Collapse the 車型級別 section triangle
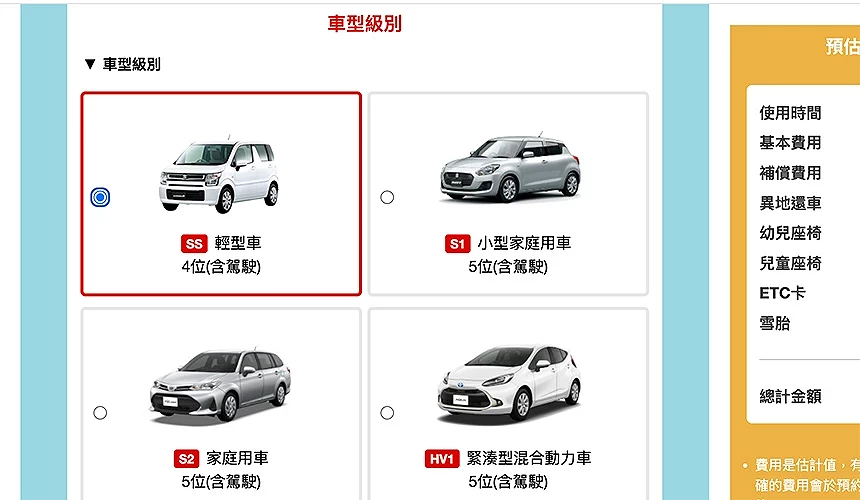860x500 pixels. point(90,64)
